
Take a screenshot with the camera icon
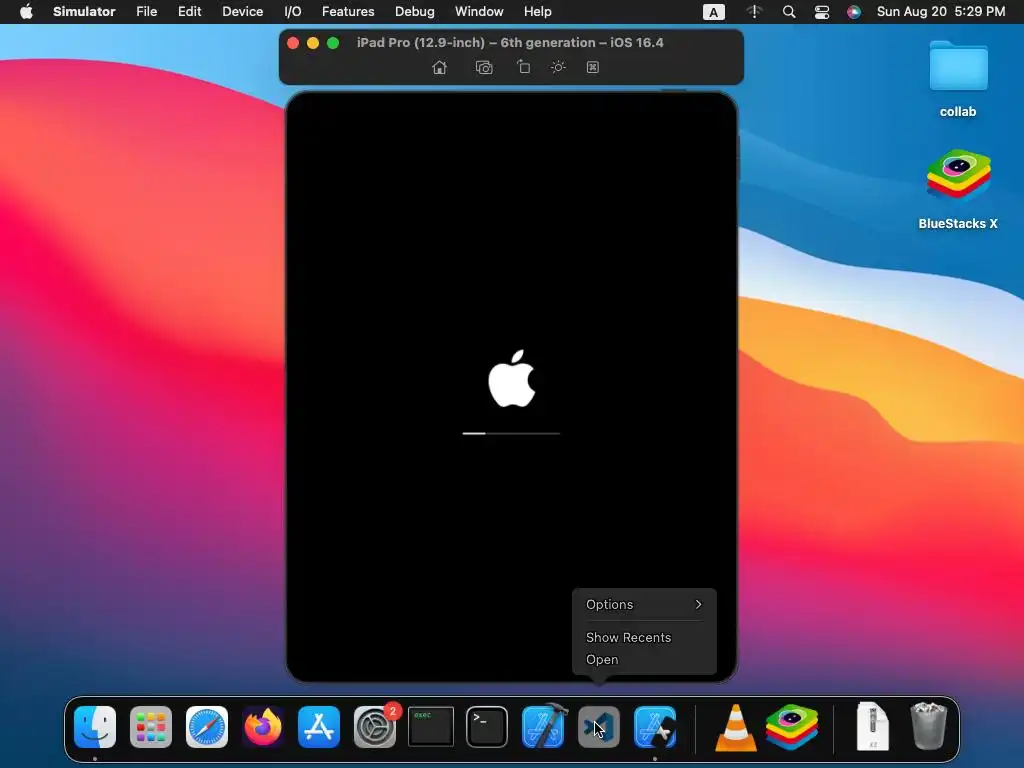tap(484, 67)
